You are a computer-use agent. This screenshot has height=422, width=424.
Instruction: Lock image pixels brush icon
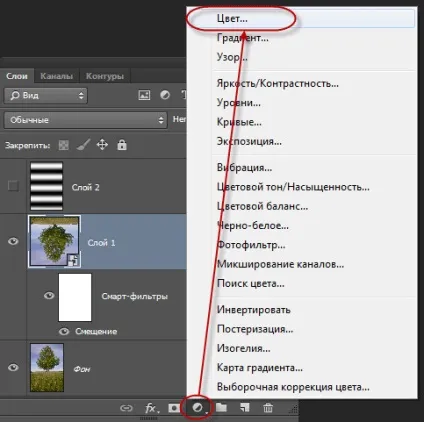83,145
